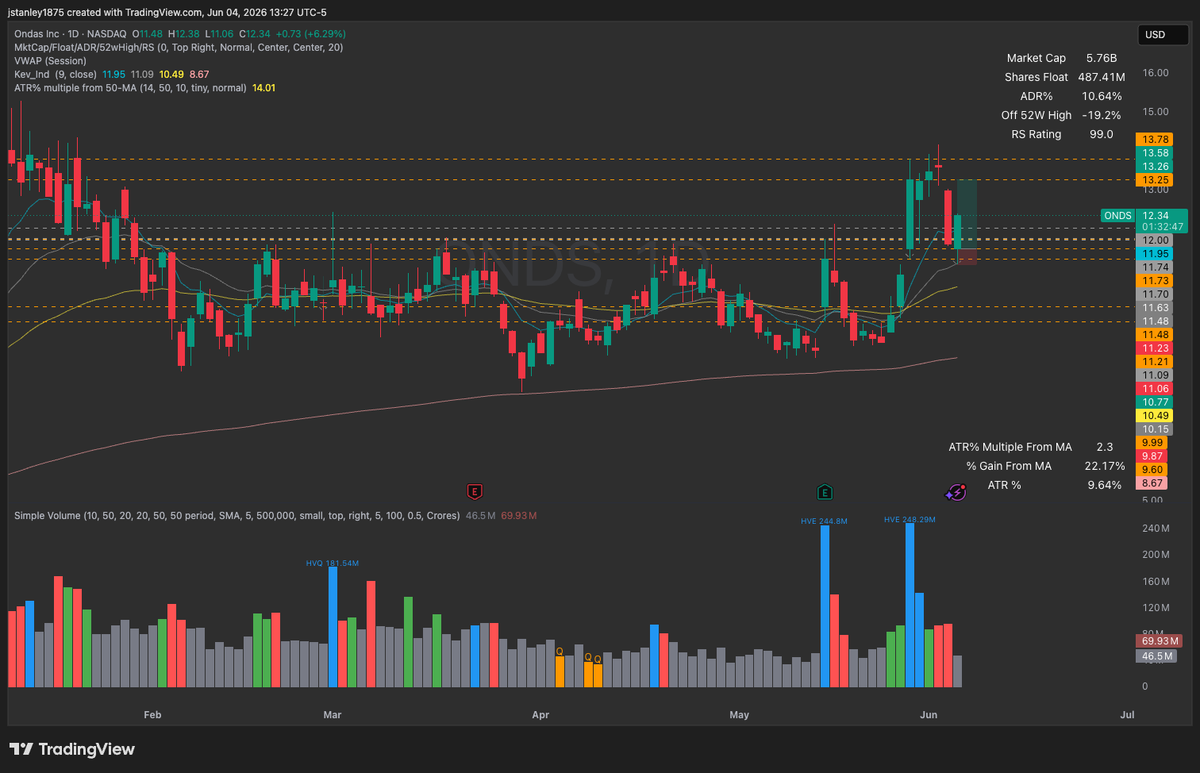
Task: Click the ATR % 9.64% value
Action: click(x=1104, y=485)
